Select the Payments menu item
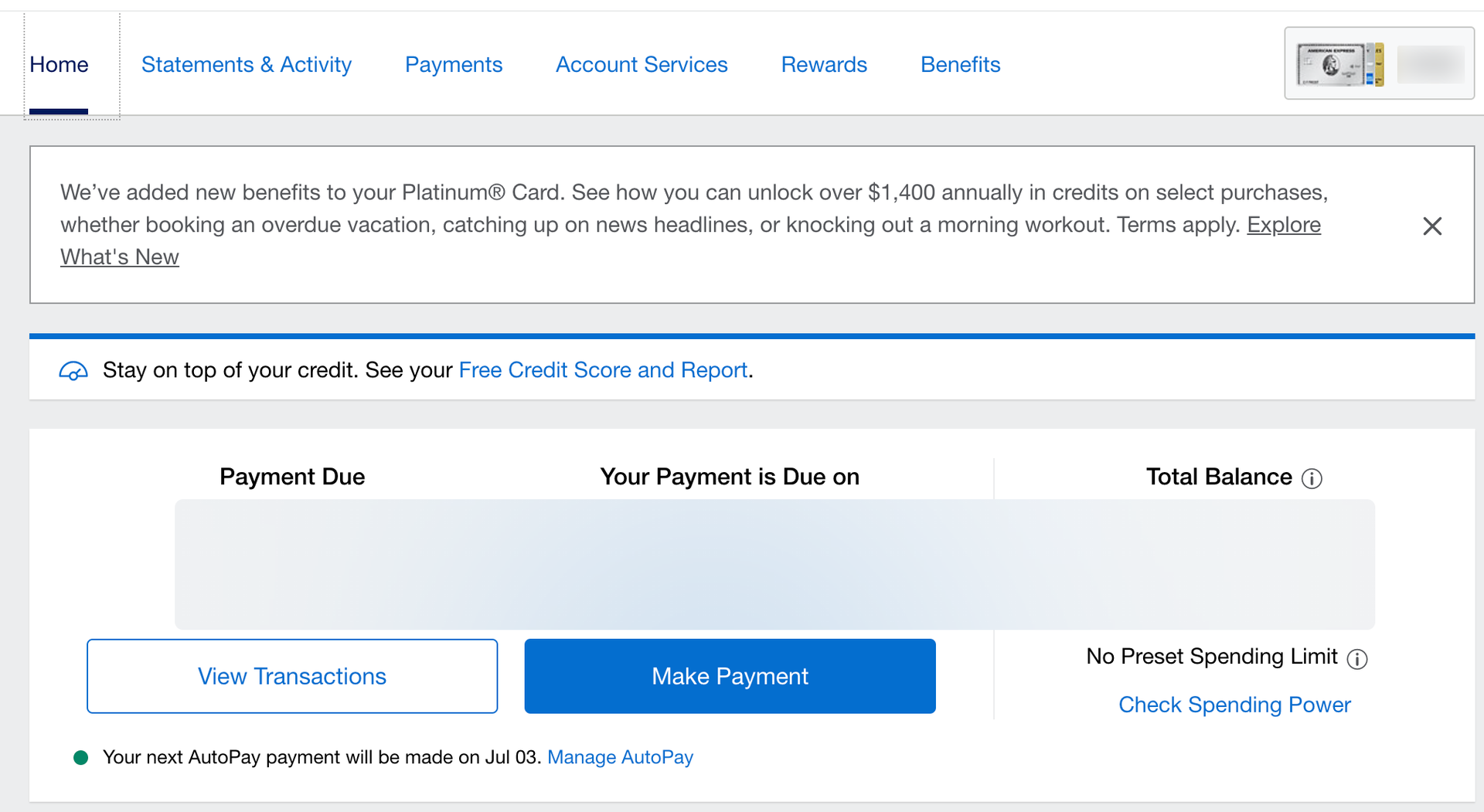Screen dimensions: 1484x812 click(454, 65)
